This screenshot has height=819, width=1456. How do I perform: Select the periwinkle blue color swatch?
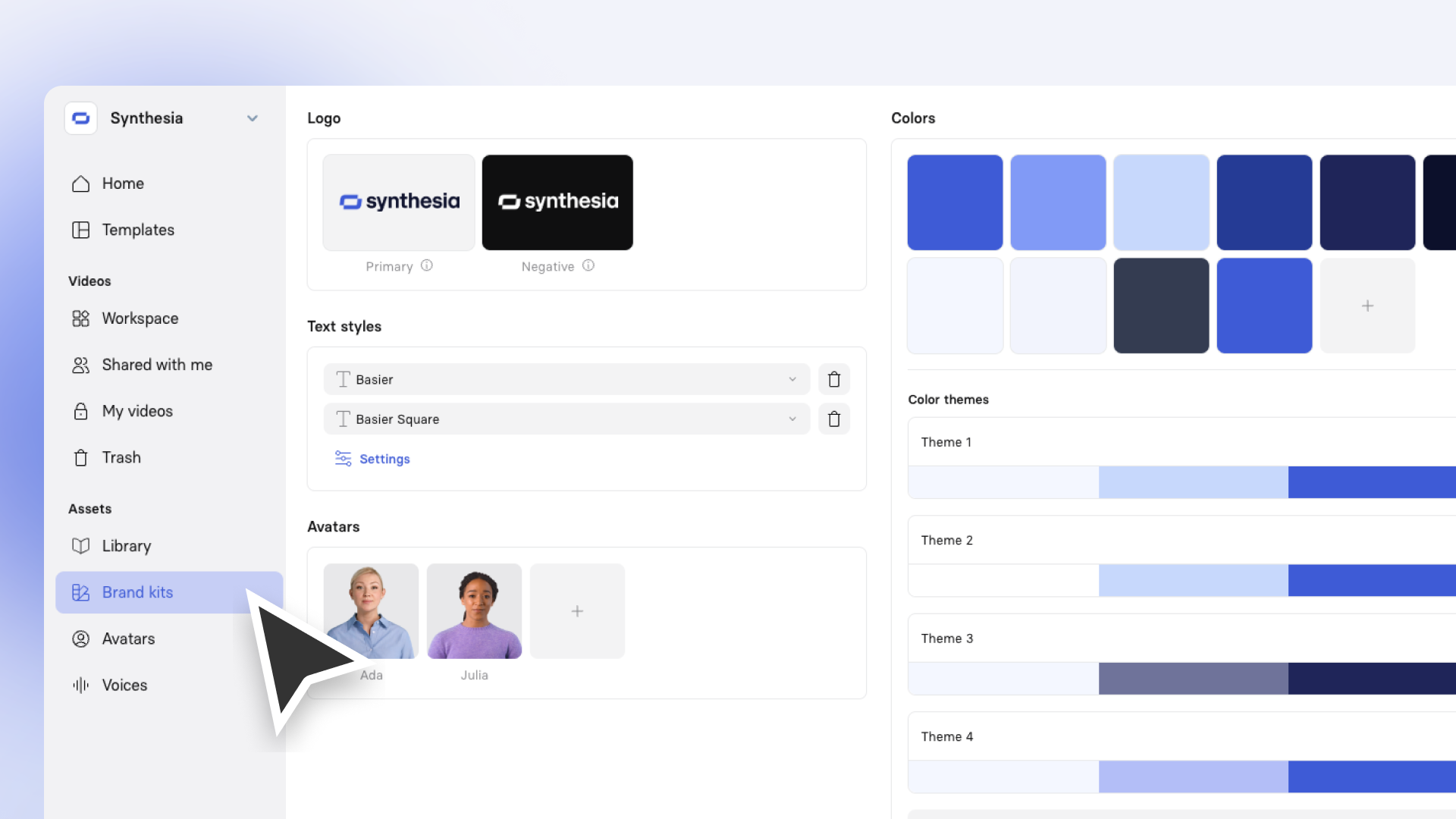click(x=1058, y=202)
